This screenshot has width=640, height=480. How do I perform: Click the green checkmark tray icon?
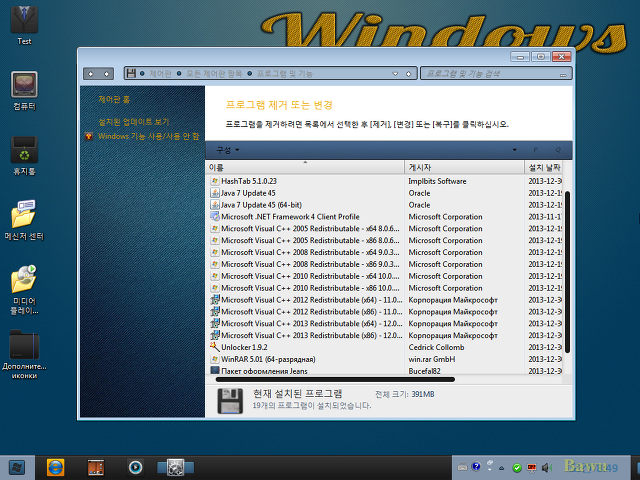point(517,468)
